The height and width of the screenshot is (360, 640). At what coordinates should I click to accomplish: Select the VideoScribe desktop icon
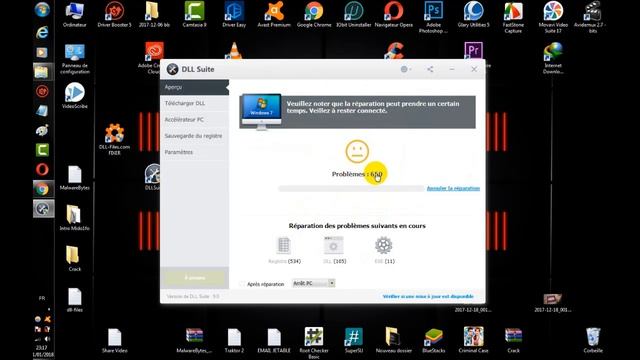coord(75,96)
